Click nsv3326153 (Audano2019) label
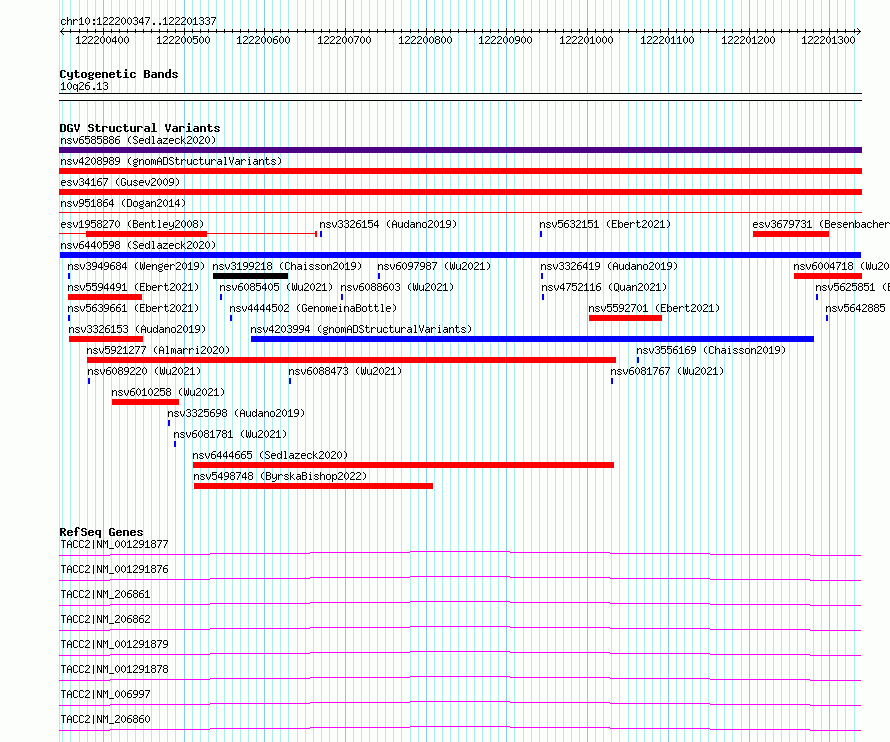890x742 pixels. 137,329
